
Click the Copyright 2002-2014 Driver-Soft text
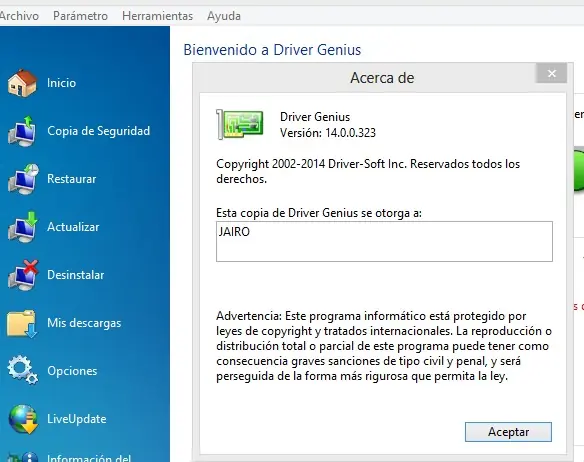click(368, 171)
